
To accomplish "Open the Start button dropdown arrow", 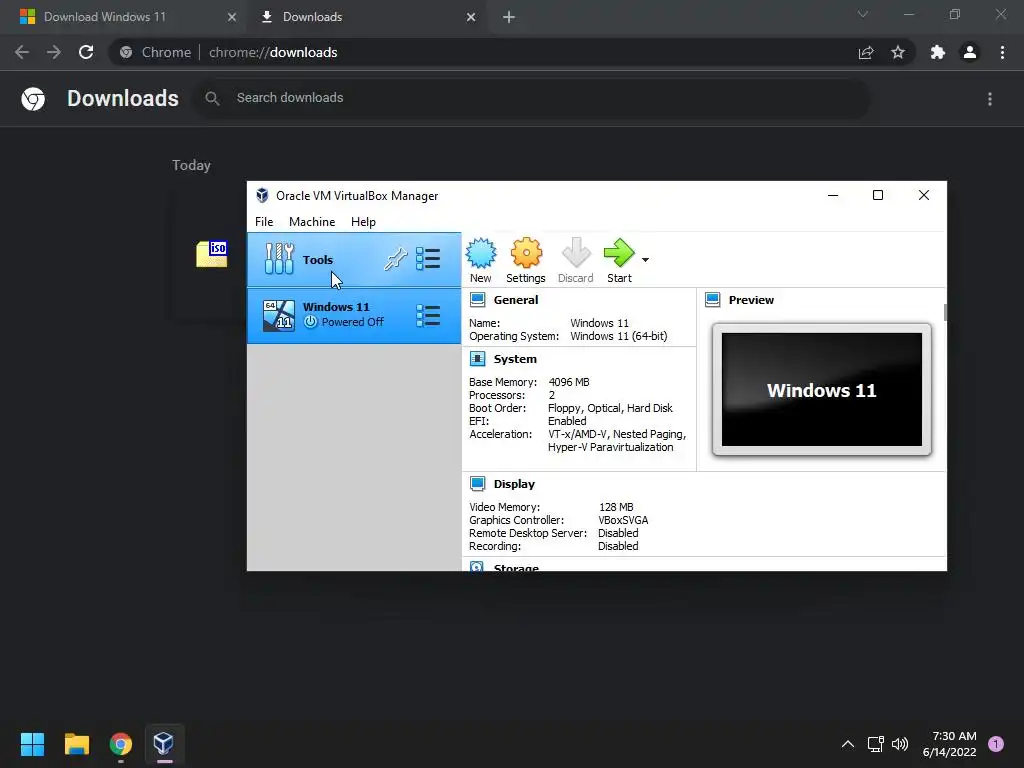I will [645, 260].
